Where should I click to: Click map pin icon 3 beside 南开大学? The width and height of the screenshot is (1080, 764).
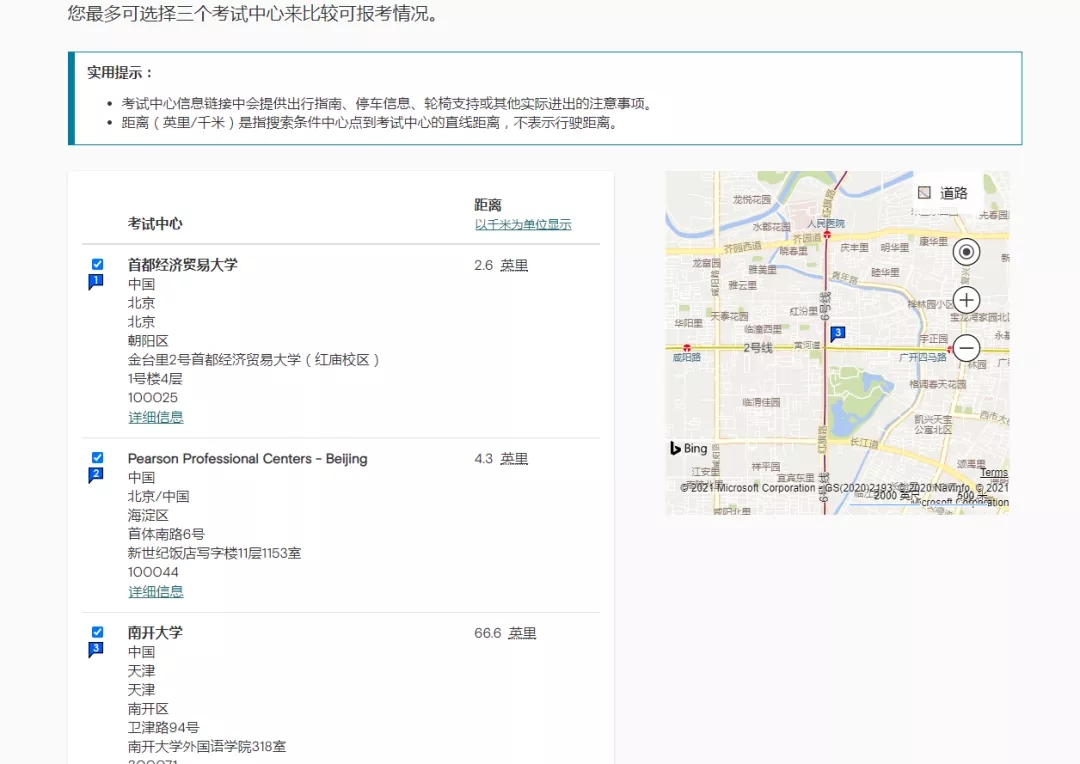[96, 650]
